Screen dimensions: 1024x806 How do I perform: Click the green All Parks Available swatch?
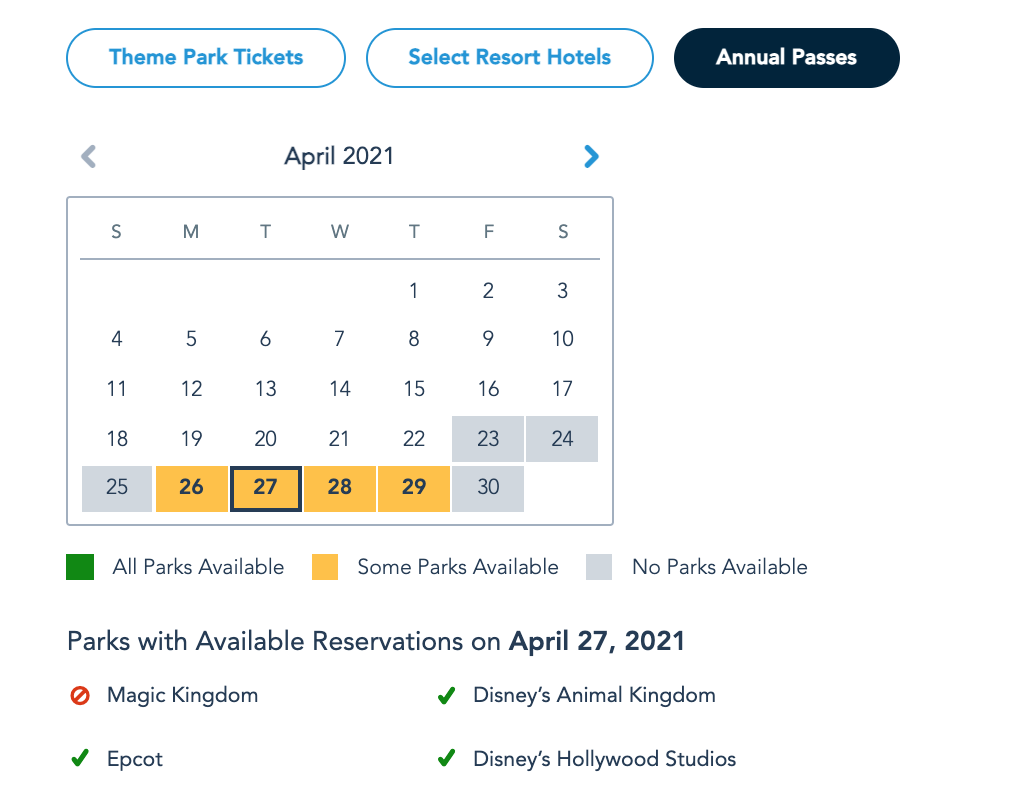pyautogui.click(x=80, y=567)
